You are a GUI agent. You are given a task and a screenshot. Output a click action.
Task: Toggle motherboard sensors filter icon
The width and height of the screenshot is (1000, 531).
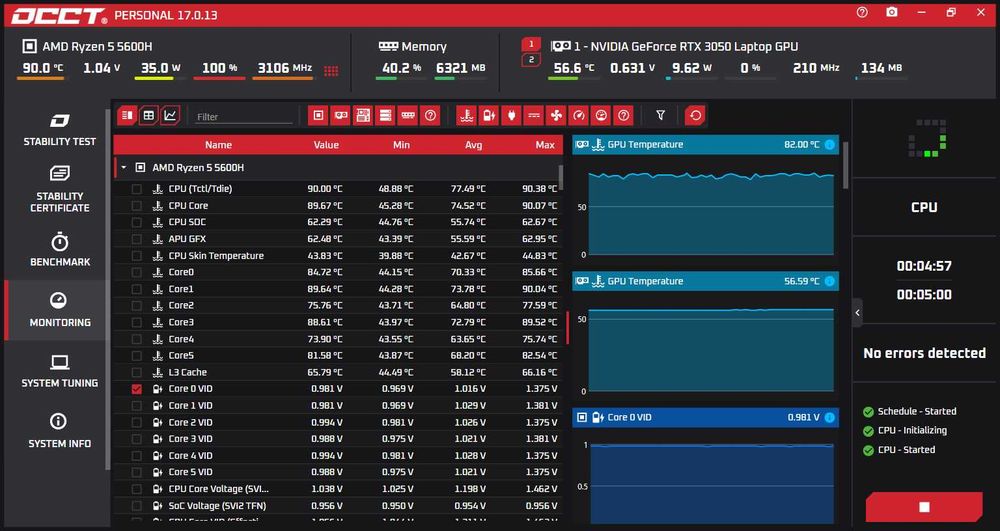(x=363, y=115)
